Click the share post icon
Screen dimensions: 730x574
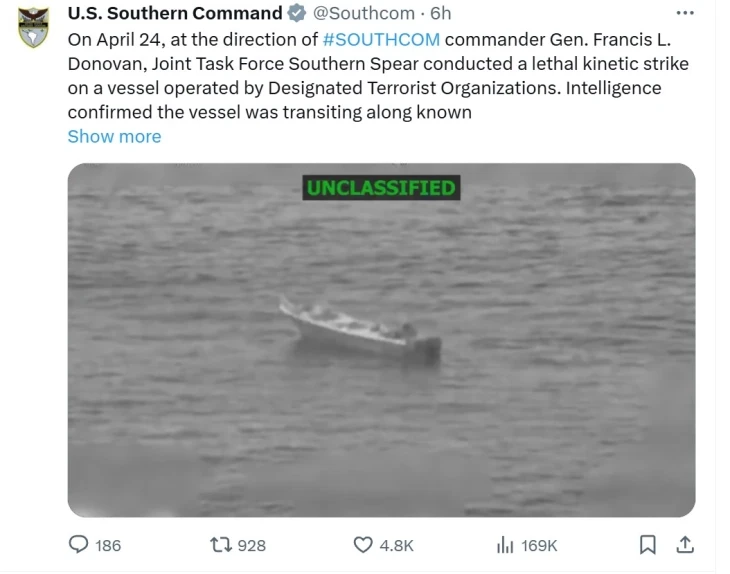685,544
